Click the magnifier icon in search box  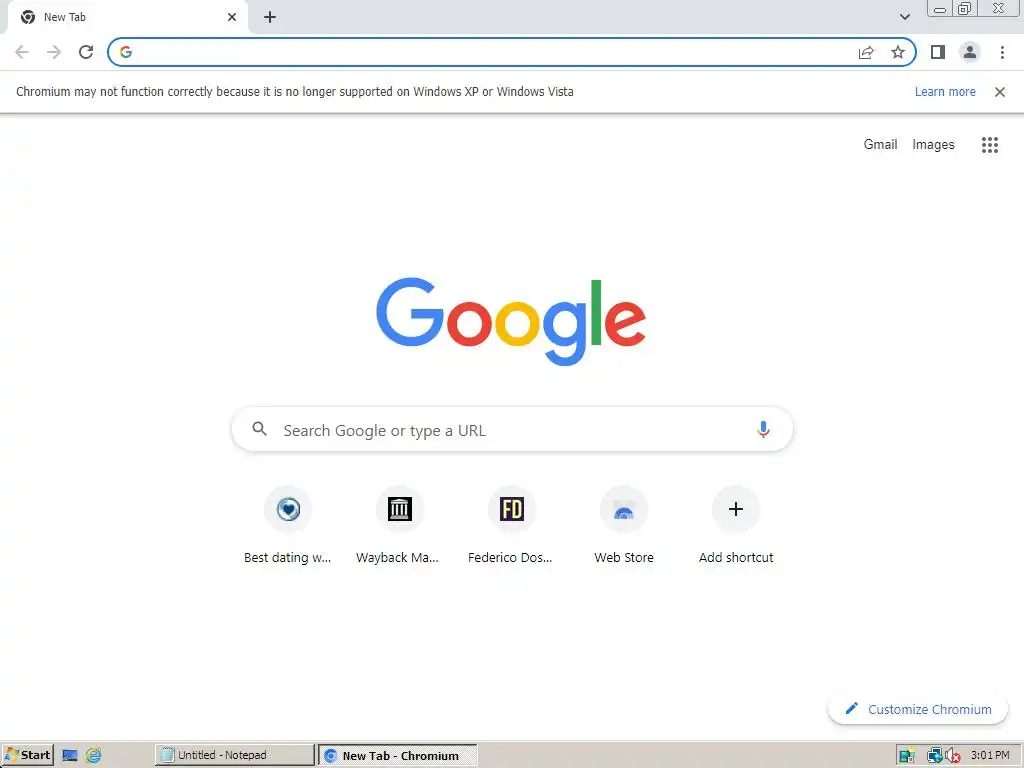coord(259,429)
